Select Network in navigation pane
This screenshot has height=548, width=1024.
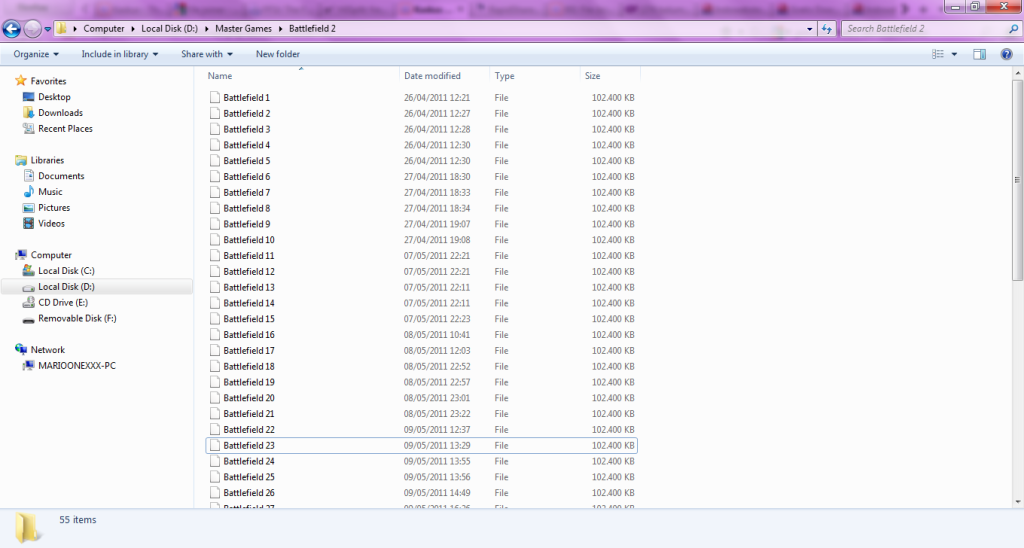[x=48, y=350]
